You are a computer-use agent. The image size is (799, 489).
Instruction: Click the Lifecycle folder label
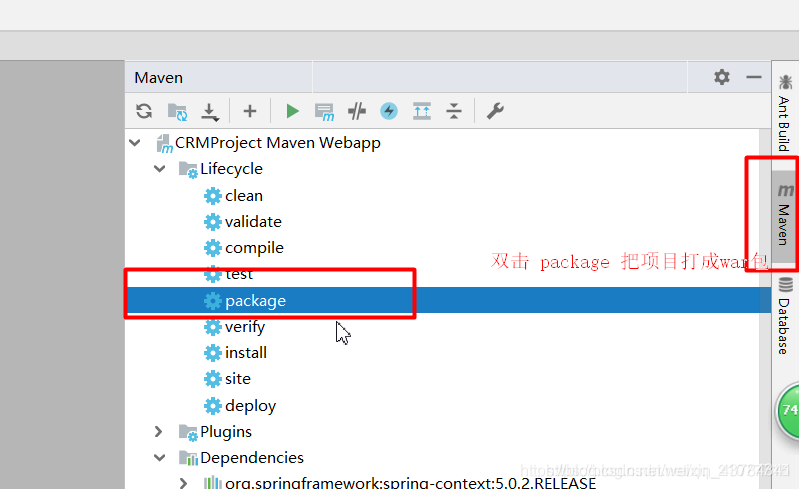tap(231, 169)
